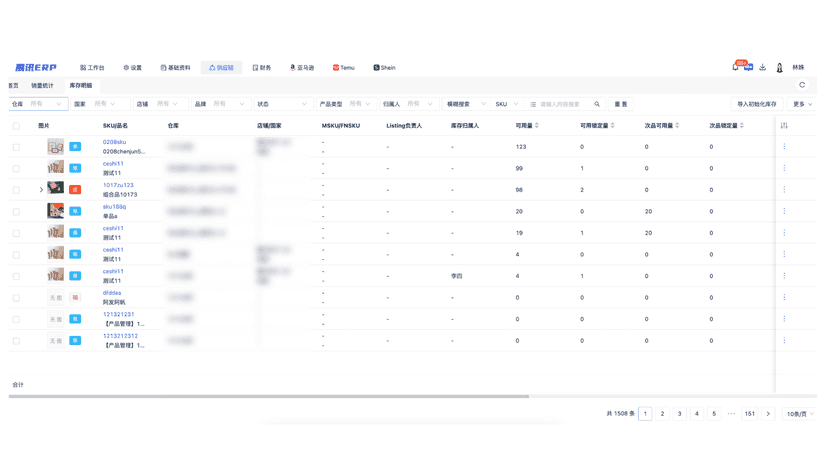Open the notification bell icon
The width and height of the screenshot is (828, 466).
point(735,67)
